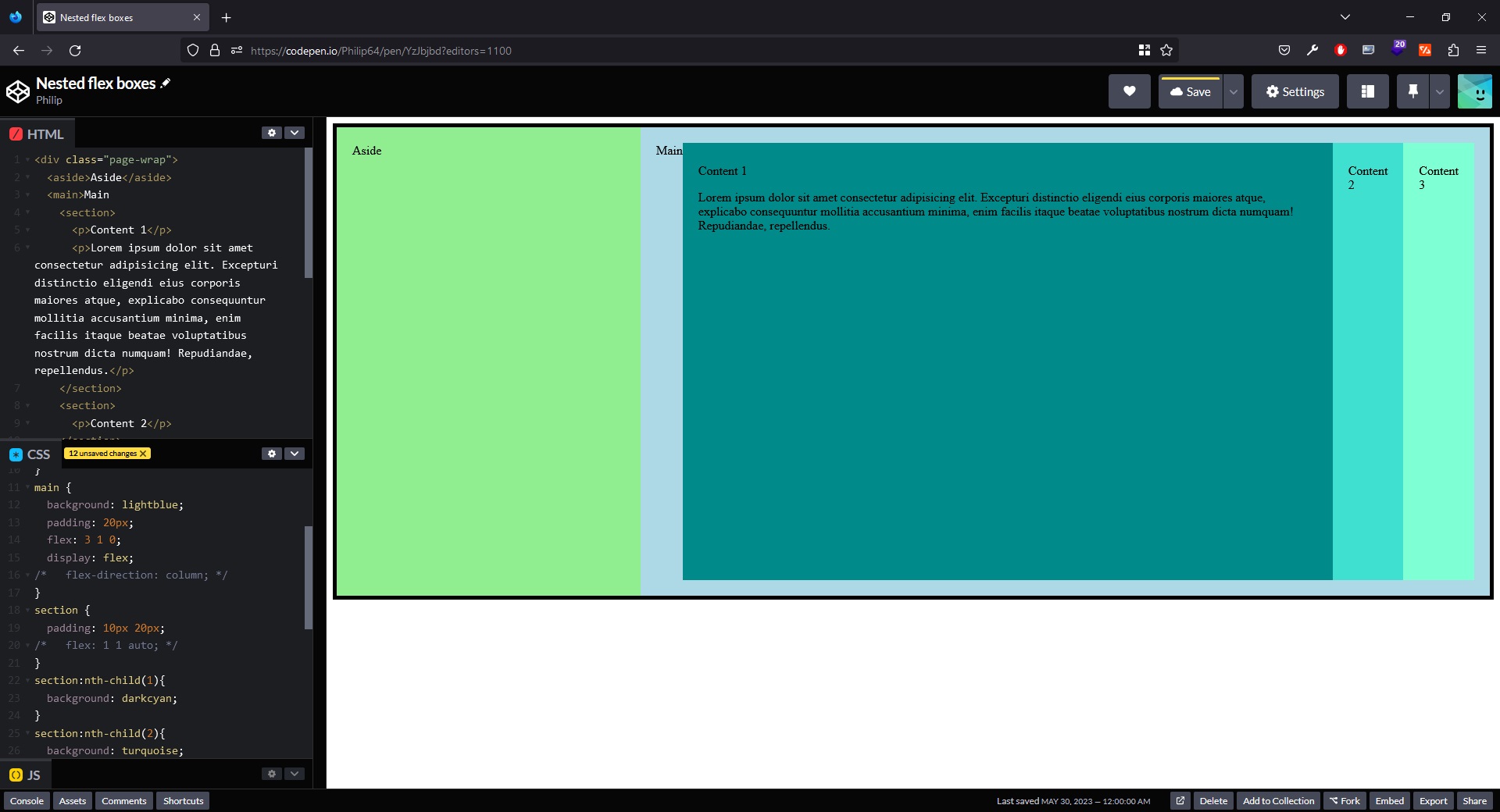Open pen in new window icon
Screen dimensions: 1500x812
[x=1180, y=801]
